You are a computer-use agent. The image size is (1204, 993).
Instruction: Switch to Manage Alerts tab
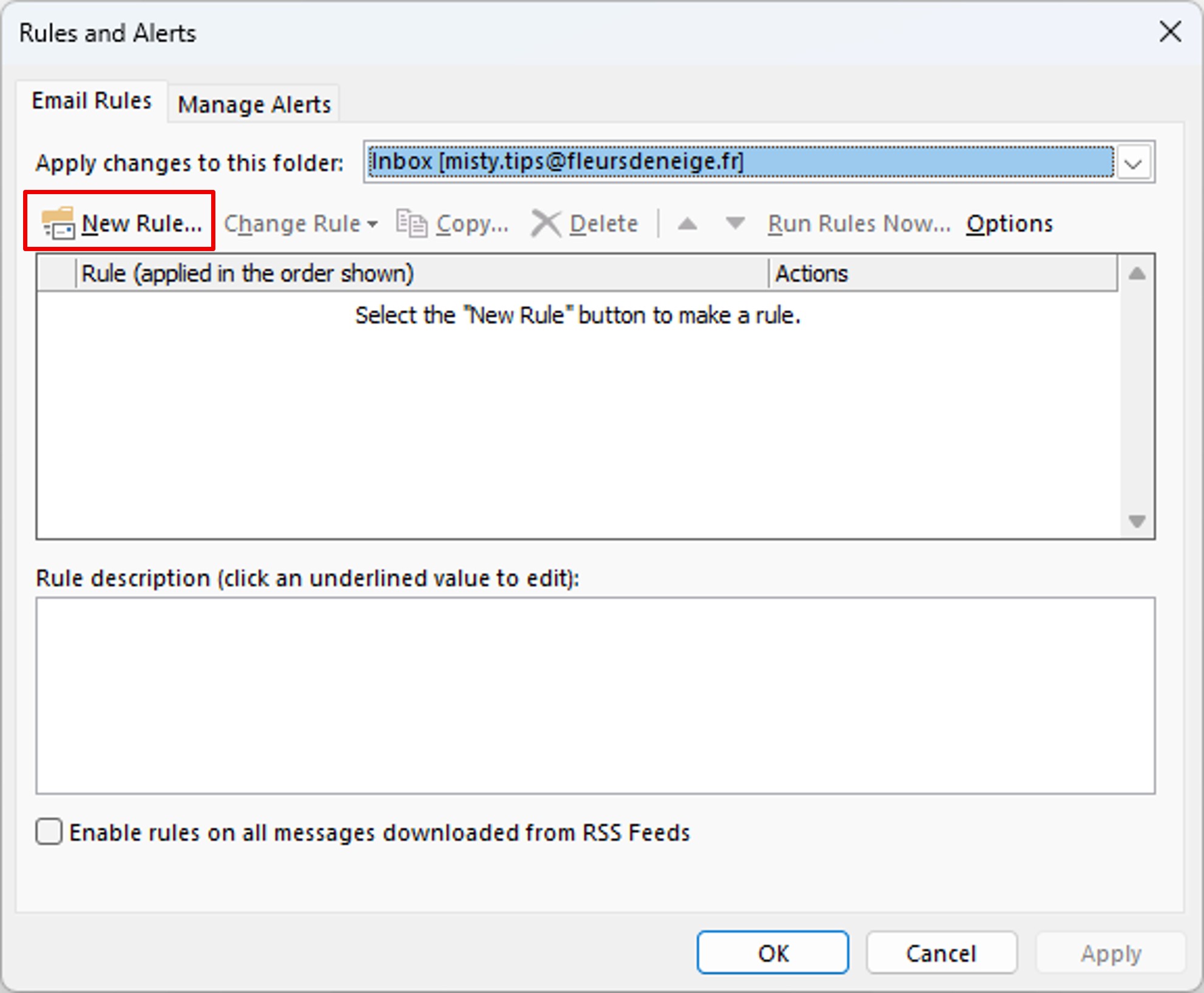pos(254,104)
